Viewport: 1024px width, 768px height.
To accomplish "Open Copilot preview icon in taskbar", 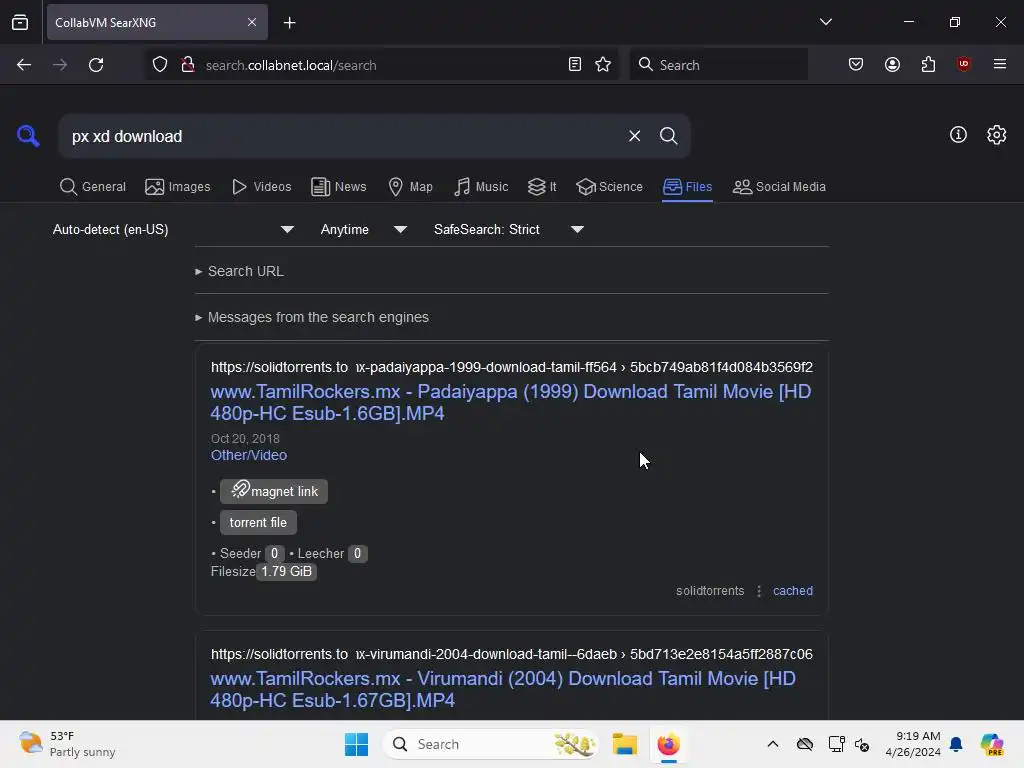I will 992,744.
